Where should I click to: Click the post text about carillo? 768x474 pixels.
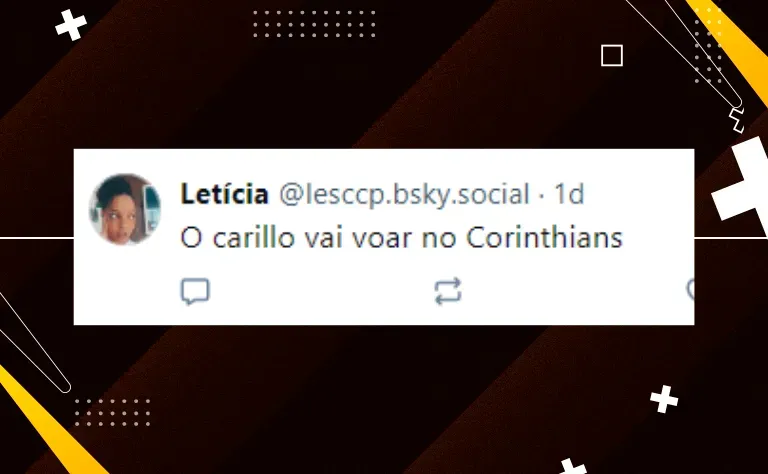401,238
